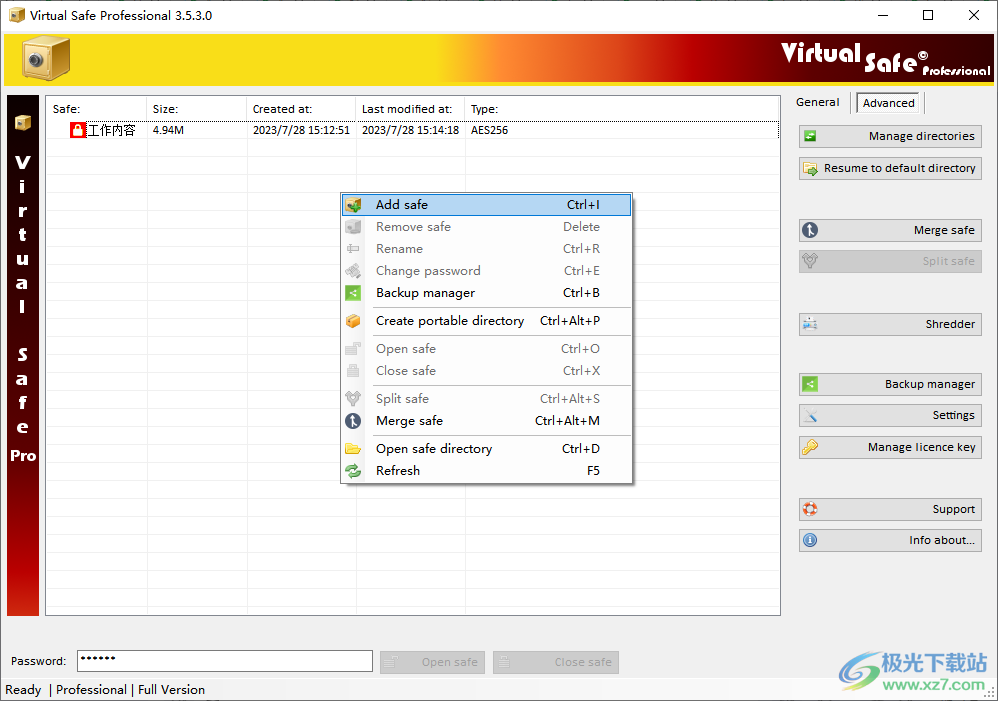Click the small safe cube icon in left sidebar

pos(23,122)
